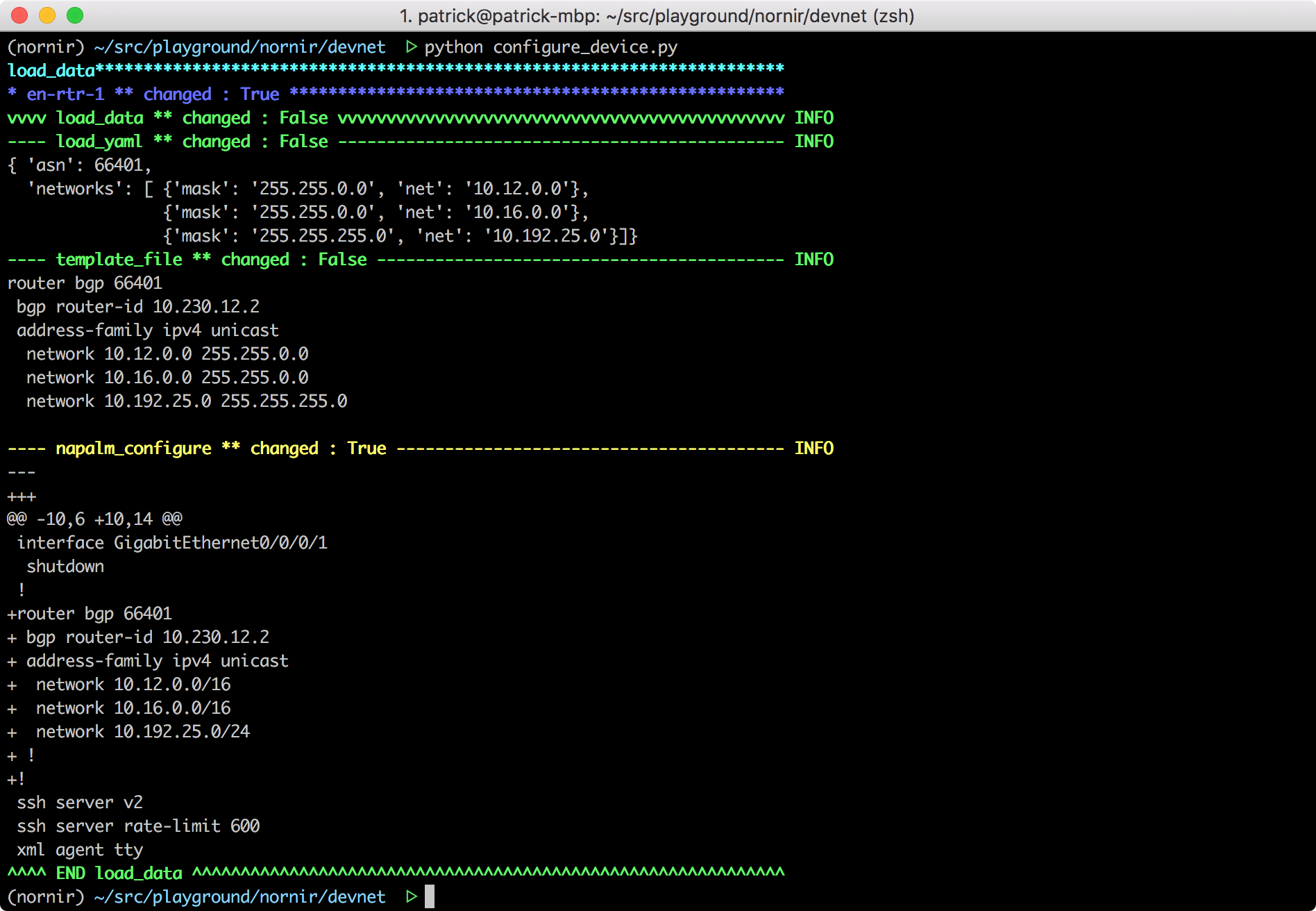This screenshot has height=911, width=1316.
Task: Click the prompt arrow on the last line
Action: (411, 896)
